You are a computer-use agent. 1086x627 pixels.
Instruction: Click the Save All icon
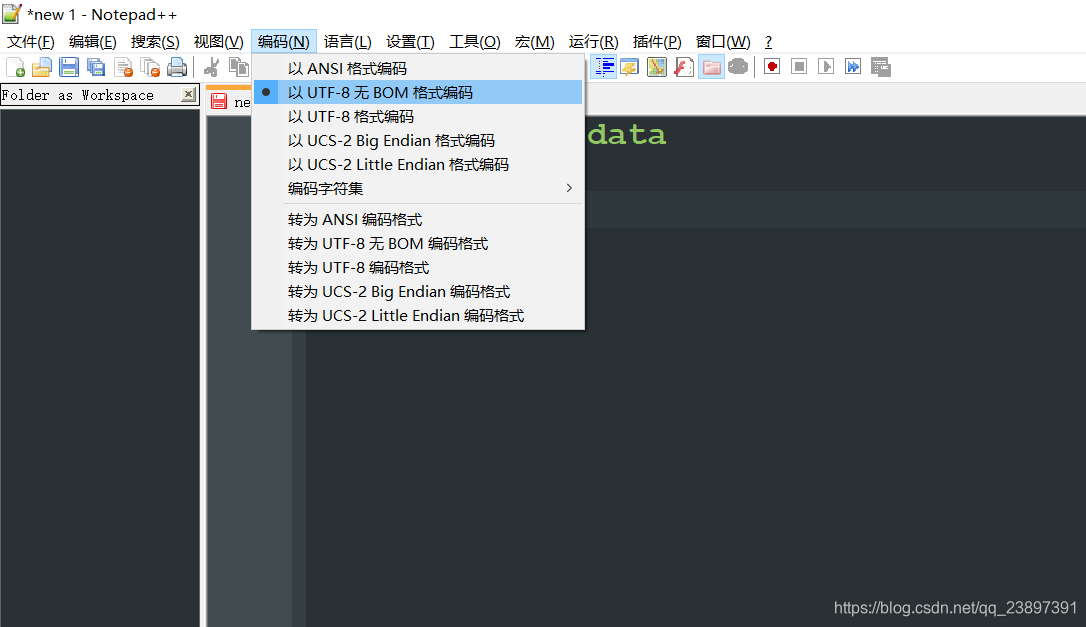click(x=96, y=67)
